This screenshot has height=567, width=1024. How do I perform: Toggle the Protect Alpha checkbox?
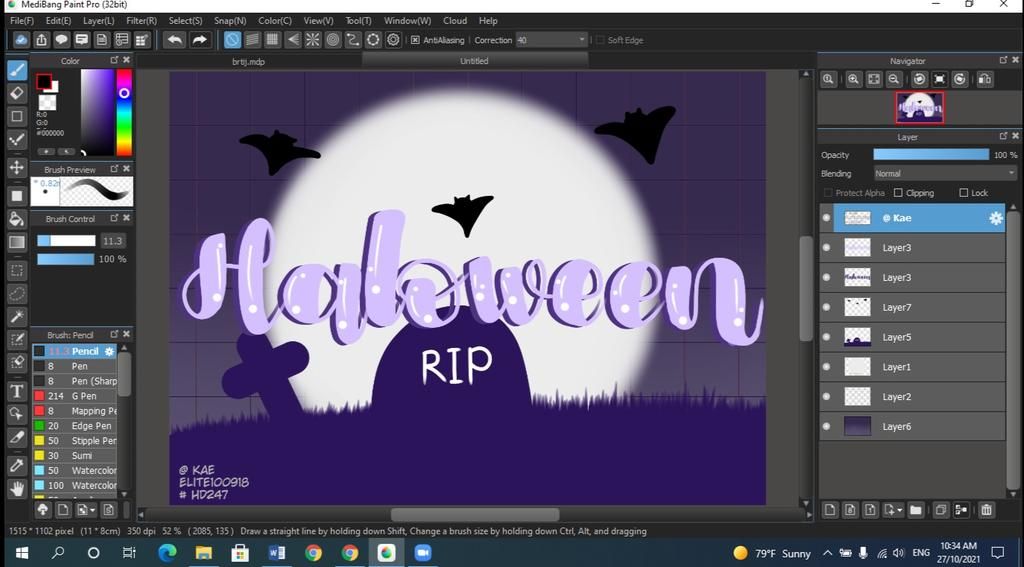point(828,193)
